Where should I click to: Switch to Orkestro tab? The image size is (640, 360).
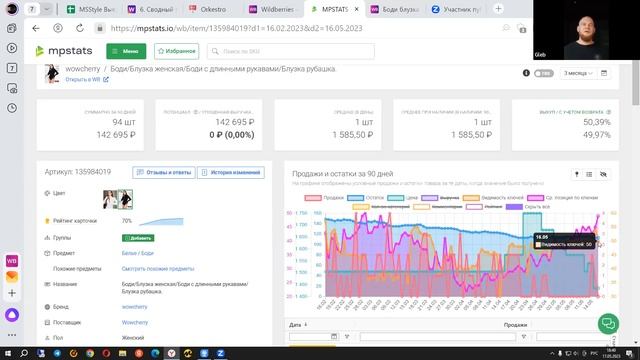[208, 9]
